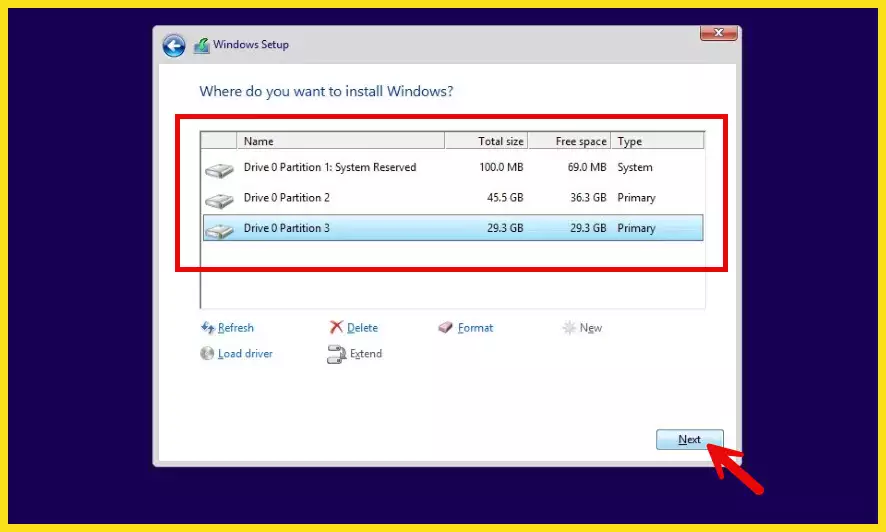
Task: Click Primary type cell of Partition 3
Action: point(636,228)
